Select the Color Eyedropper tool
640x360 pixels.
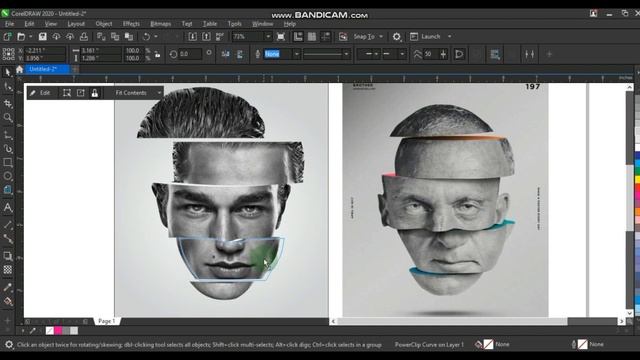pos(8,287)
